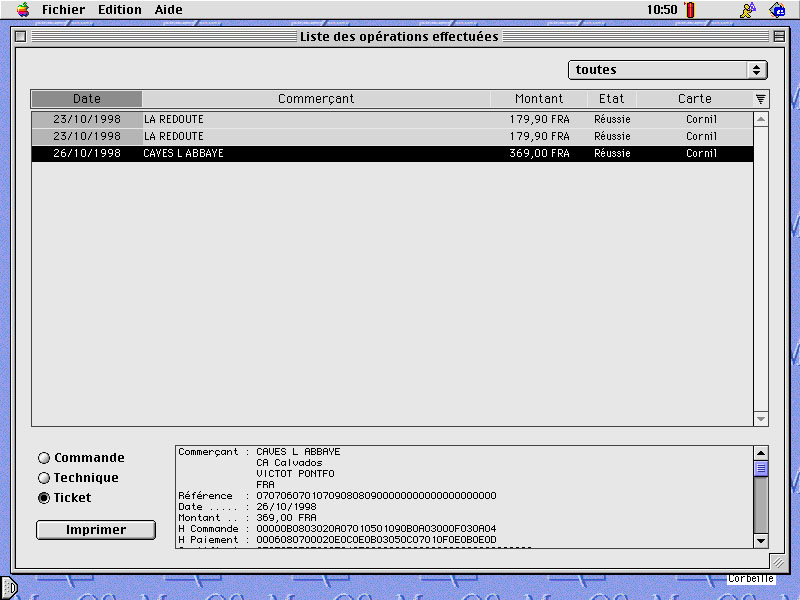800x600 pixels.
Task: Click the window resize grip corner
Action: [778, 565]
